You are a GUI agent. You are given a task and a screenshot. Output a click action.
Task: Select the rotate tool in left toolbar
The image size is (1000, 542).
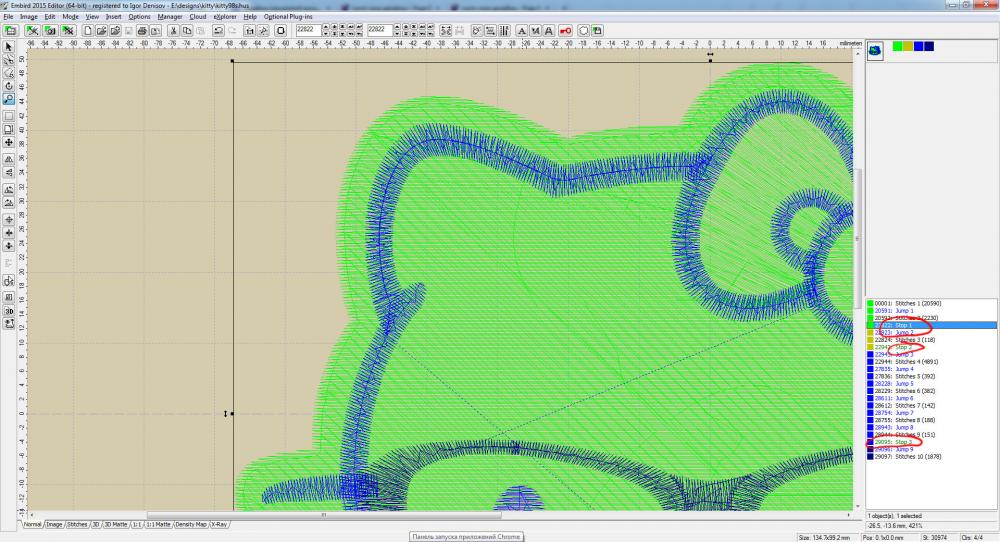tap(8, 86)
